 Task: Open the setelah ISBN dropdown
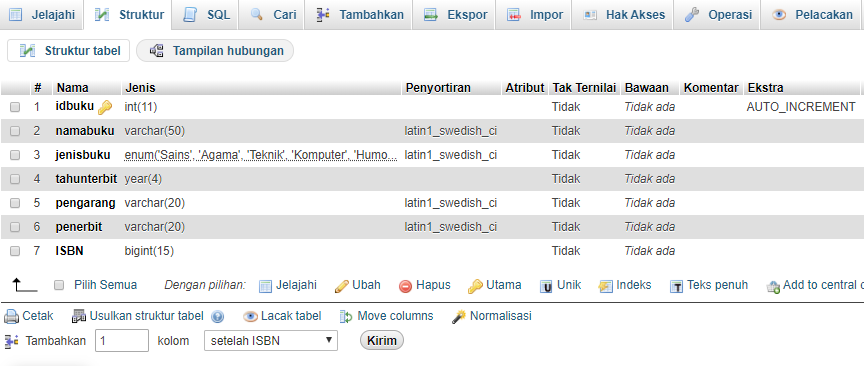point(271,341)
